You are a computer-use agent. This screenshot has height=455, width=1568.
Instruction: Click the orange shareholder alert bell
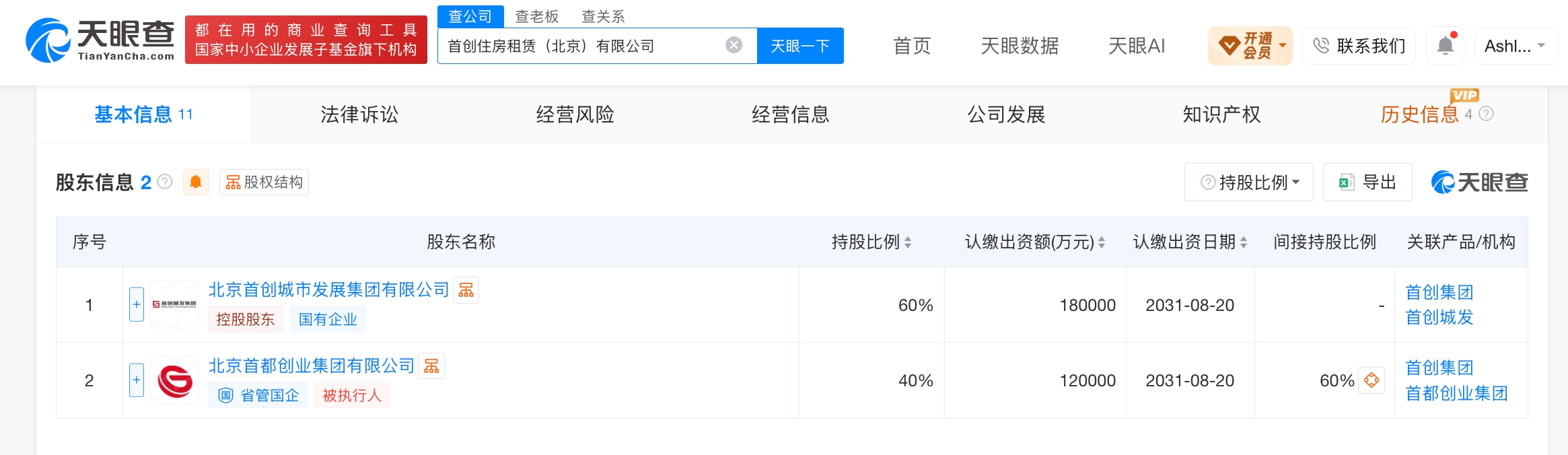(196, 182)
